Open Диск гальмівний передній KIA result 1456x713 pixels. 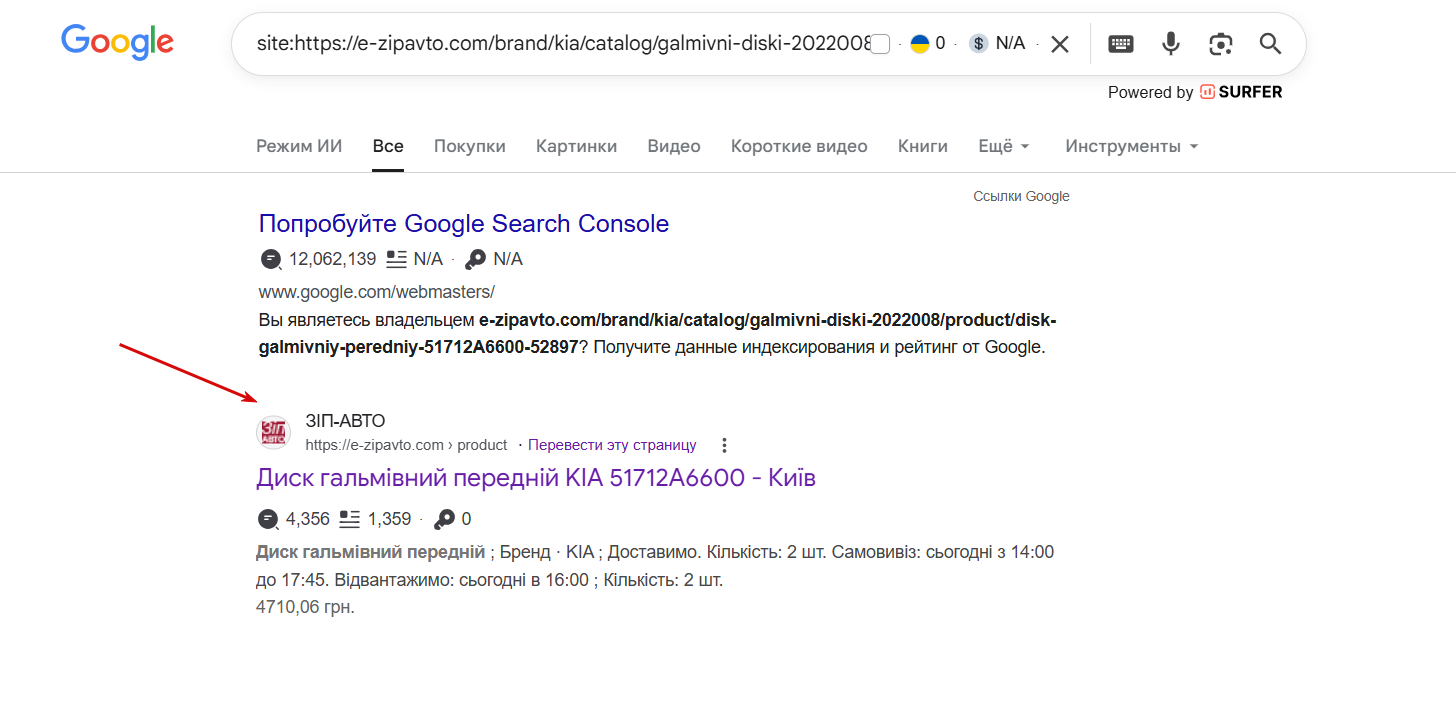[x=536, y=478]
